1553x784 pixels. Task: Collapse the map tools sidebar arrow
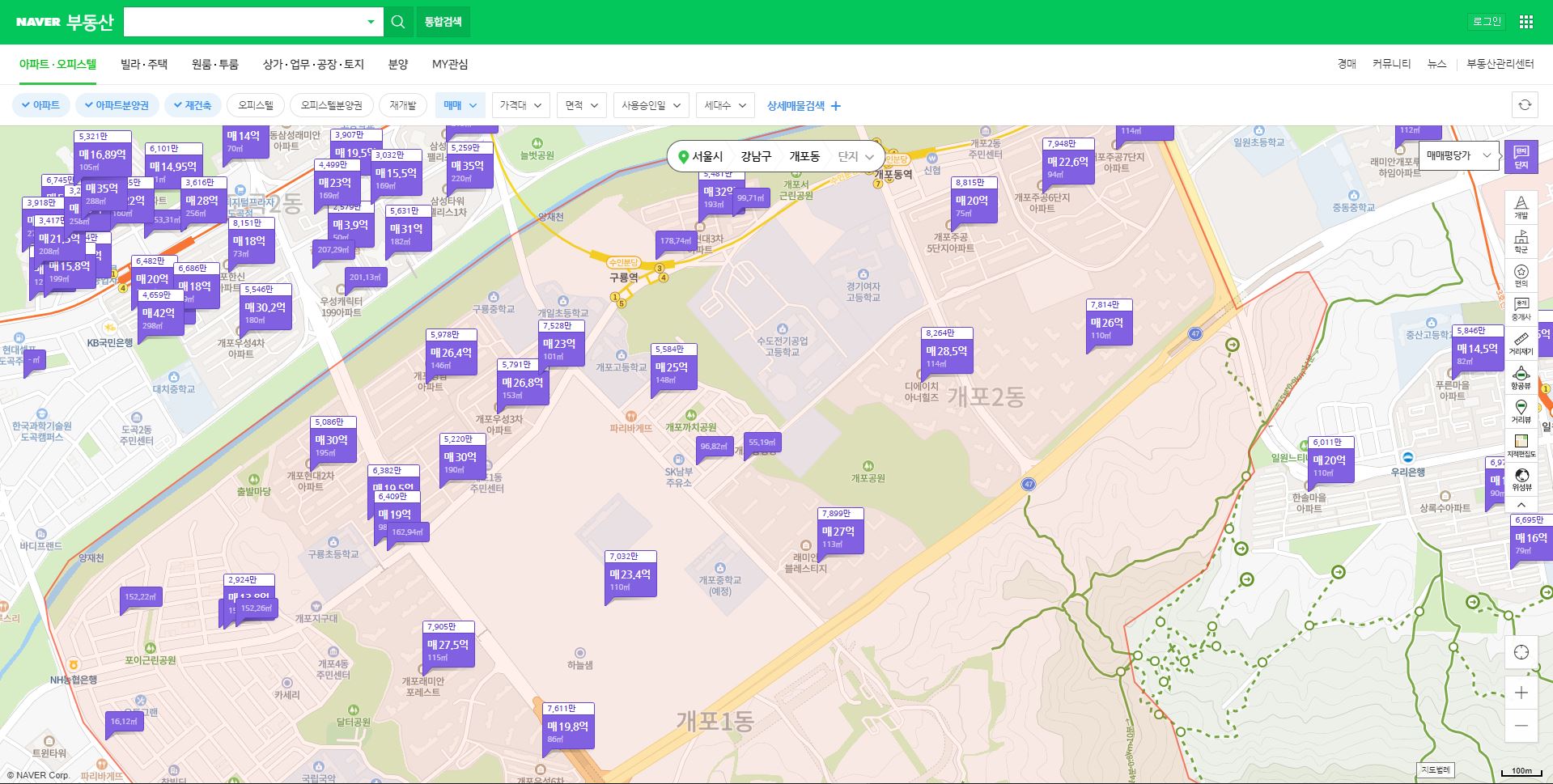tap(1521, 505)
